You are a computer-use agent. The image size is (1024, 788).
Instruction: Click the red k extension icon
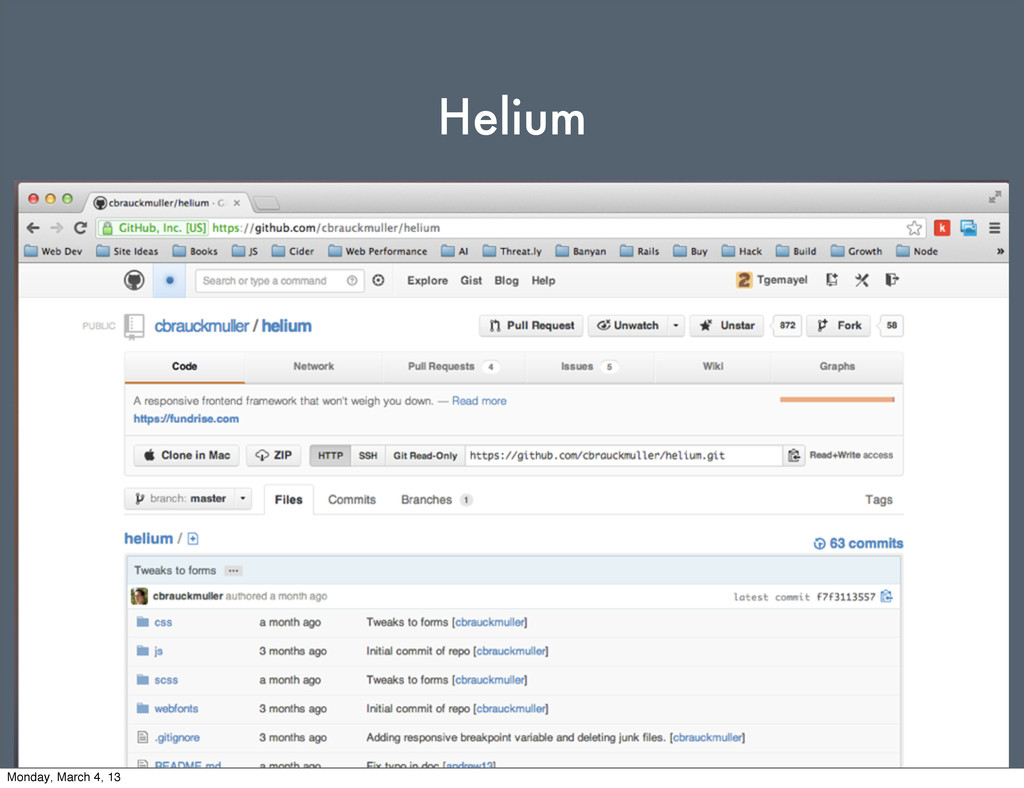(942, 228)
